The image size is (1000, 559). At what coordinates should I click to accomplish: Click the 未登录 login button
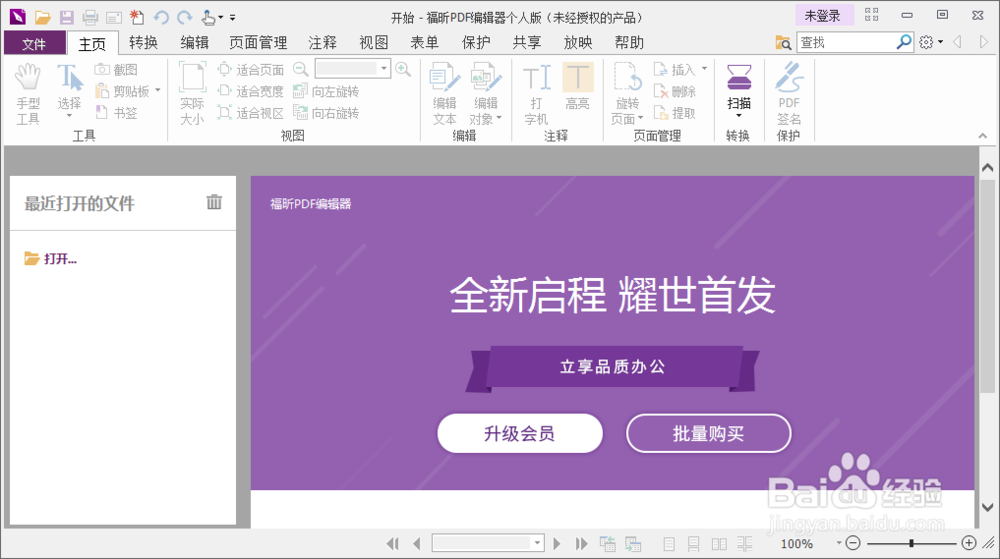click(x=823, y=16)
